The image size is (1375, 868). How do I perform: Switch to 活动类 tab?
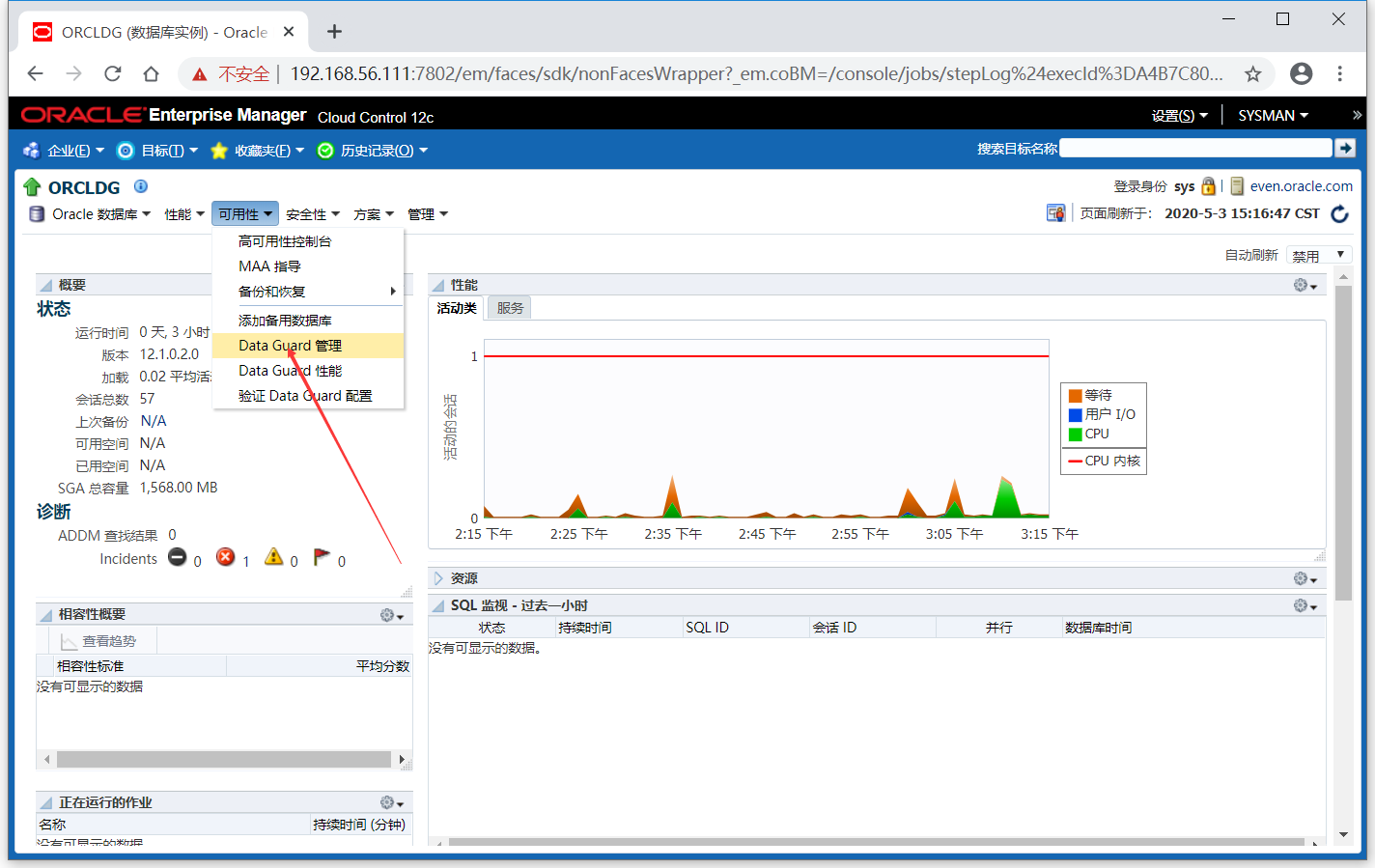pyautogui.click(x=457, y=308)
